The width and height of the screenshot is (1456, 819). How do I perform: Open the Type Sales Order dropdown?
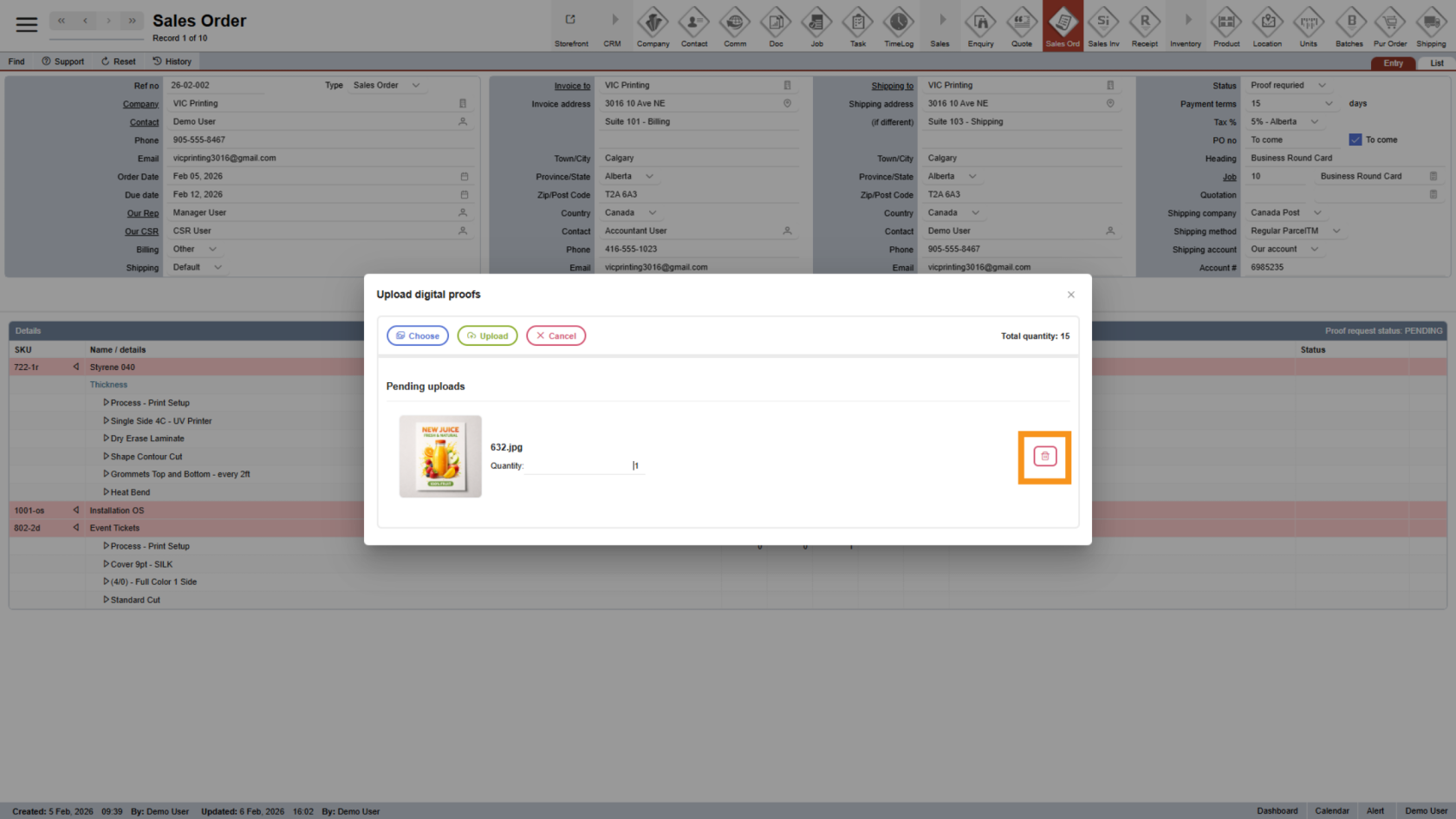(x=416, y=85)
